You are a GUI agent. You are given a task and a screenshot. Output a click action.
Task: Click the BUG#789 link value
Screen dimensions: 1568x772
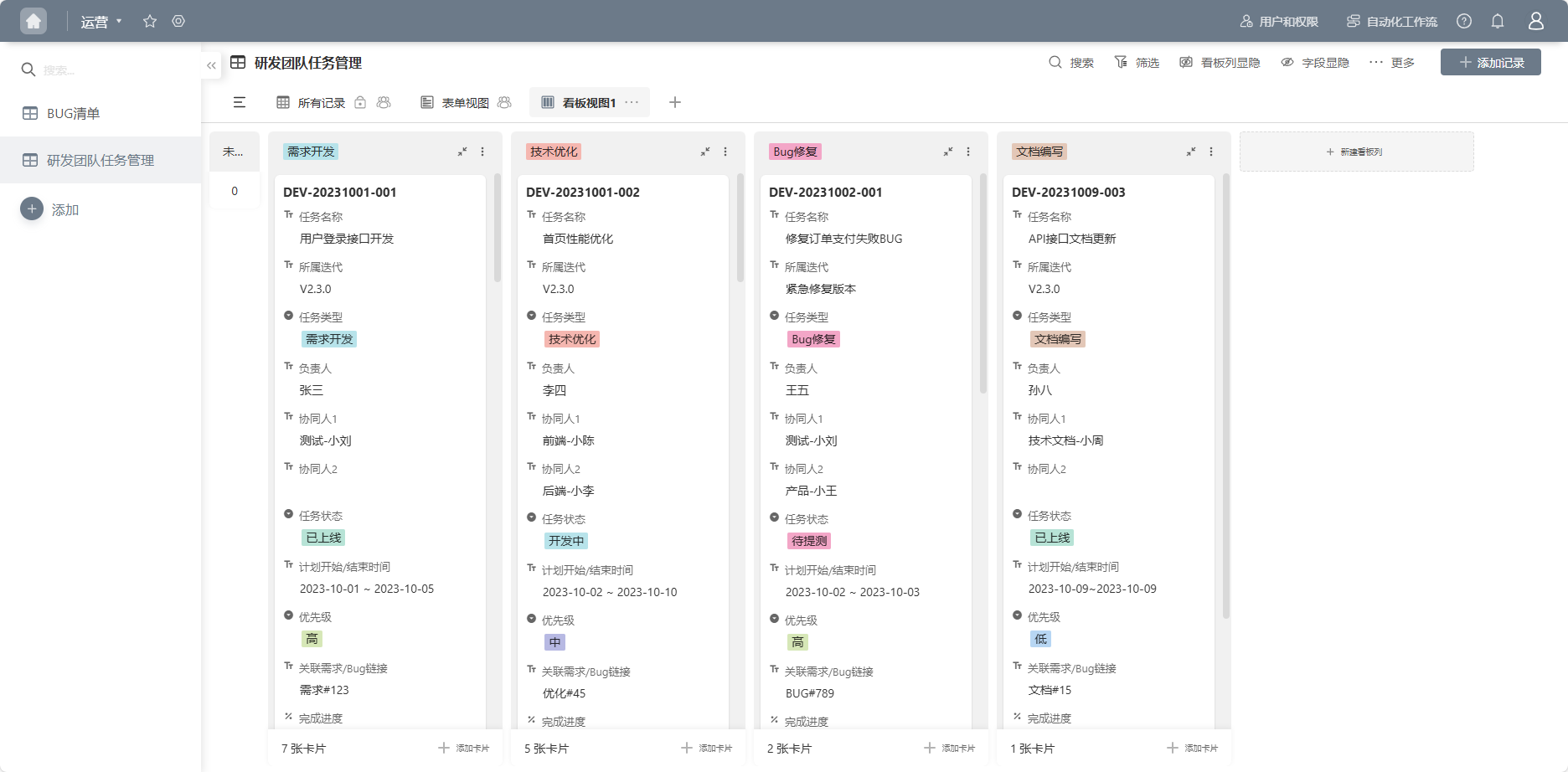coord(810,693)
